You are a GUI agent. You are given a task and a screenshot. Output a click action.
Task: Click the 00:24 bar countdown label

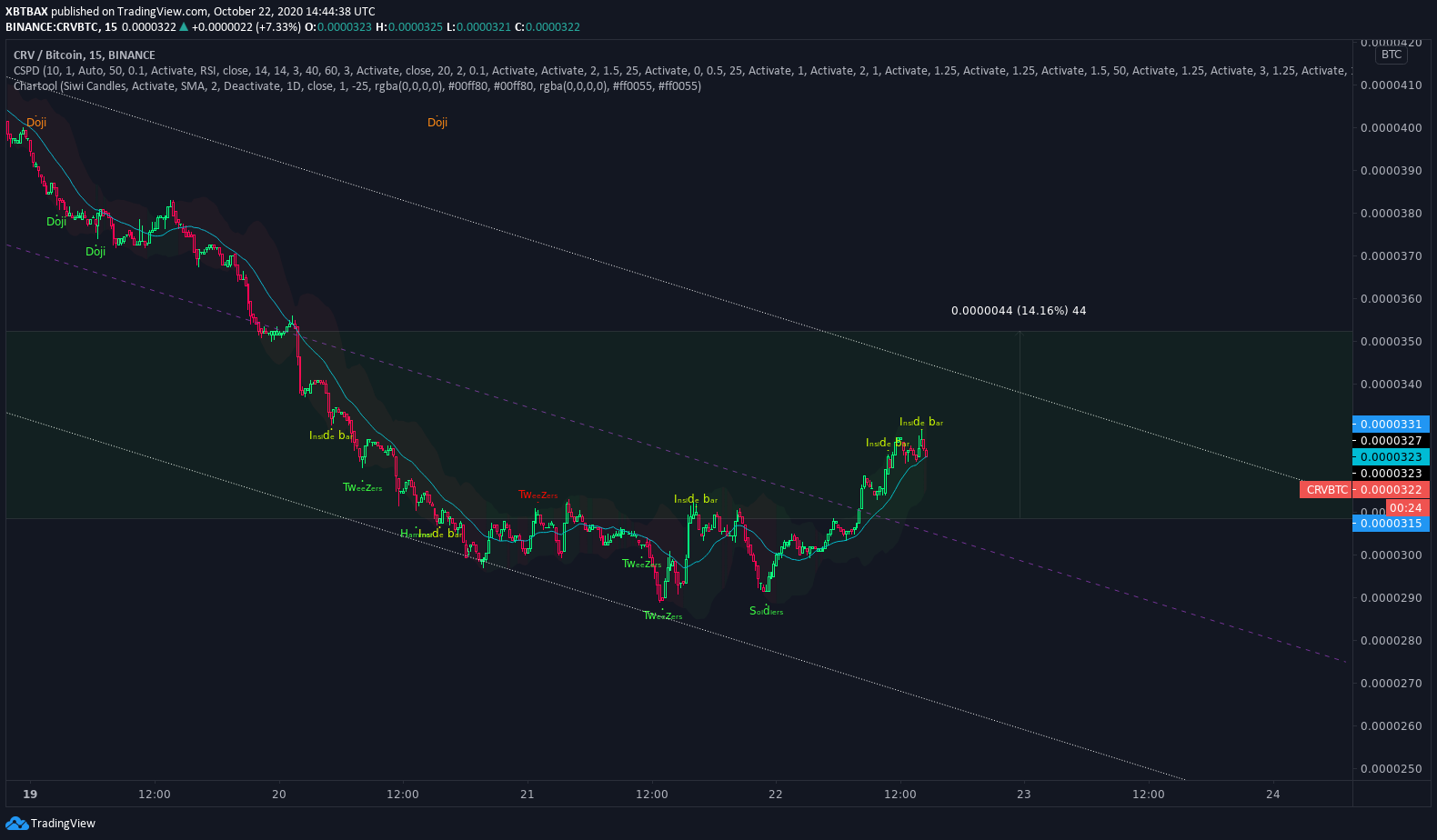tap(1406, 508)
